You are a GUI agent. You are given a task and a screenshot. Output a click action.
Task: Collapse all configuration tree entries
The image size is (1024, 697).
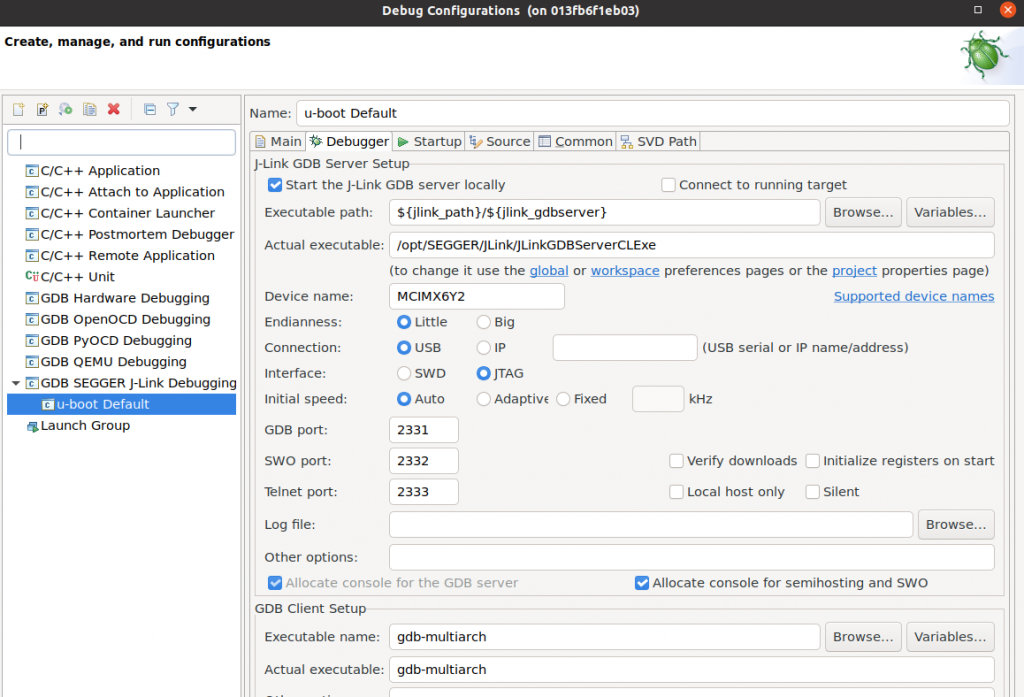tap(151, 109)
